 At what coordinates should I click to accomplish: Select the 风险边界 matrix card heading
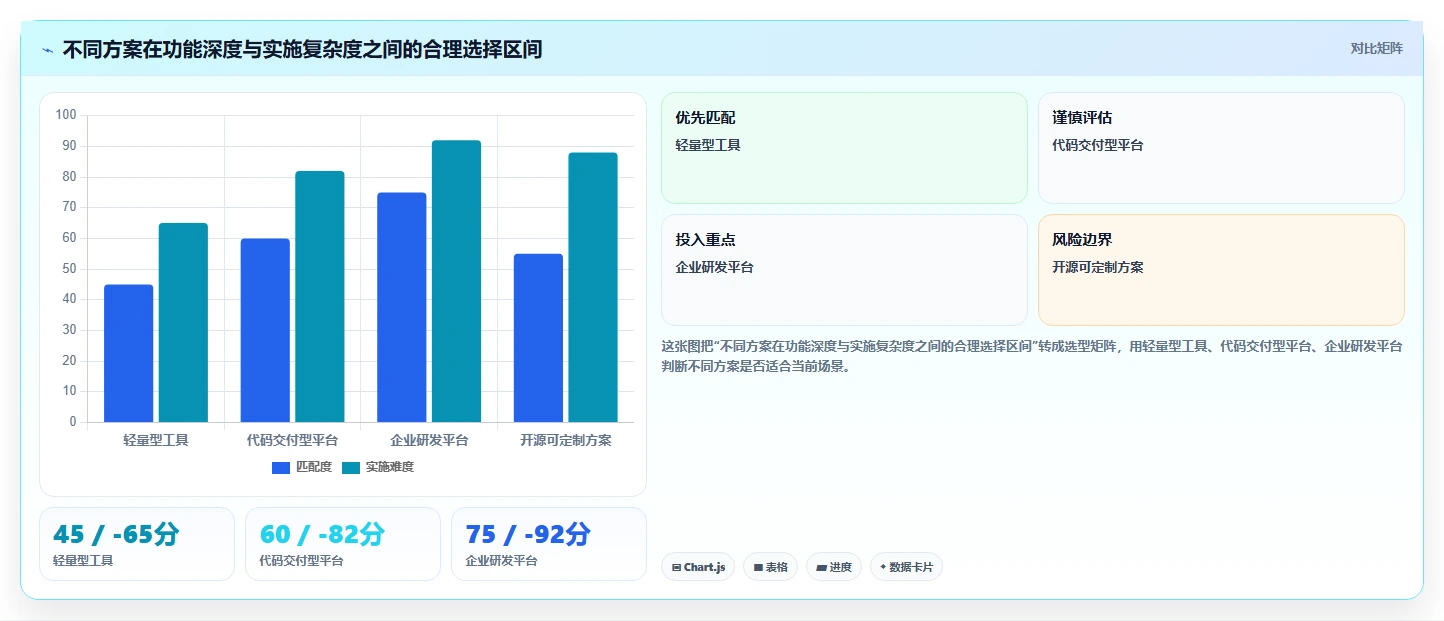[x=1082, y=240]
